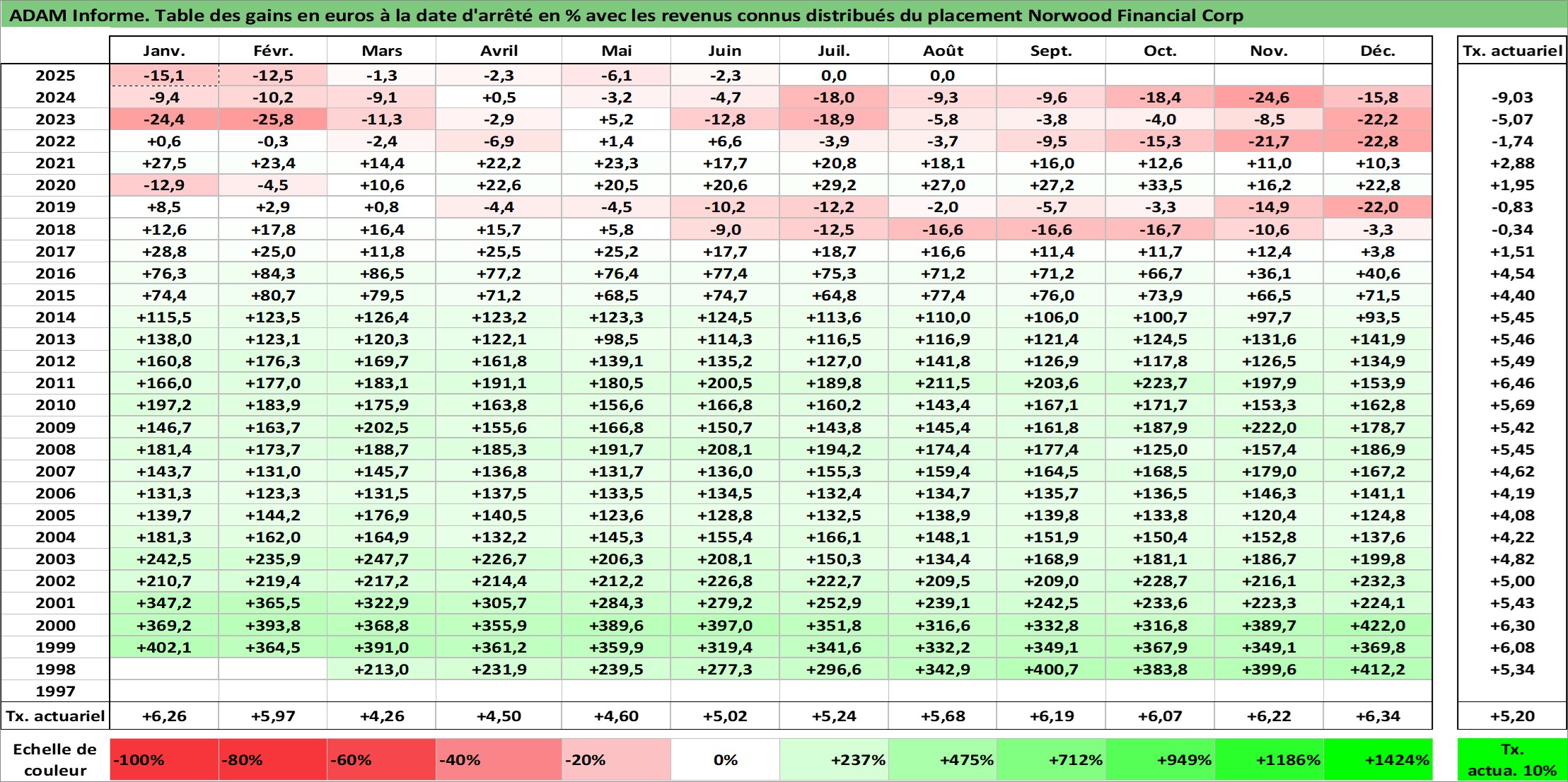Click the +5,00 actuarial rate for 2002
Screen dimensions: 1568x782
[x=1512, y=581]
